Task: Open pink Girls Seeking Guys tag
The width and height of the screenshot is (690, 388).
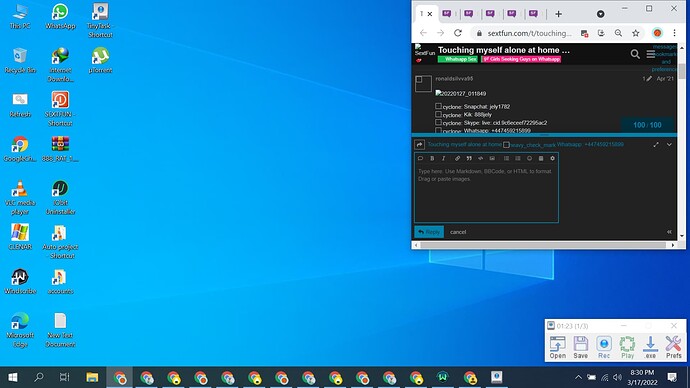Action: pos(521,59)
